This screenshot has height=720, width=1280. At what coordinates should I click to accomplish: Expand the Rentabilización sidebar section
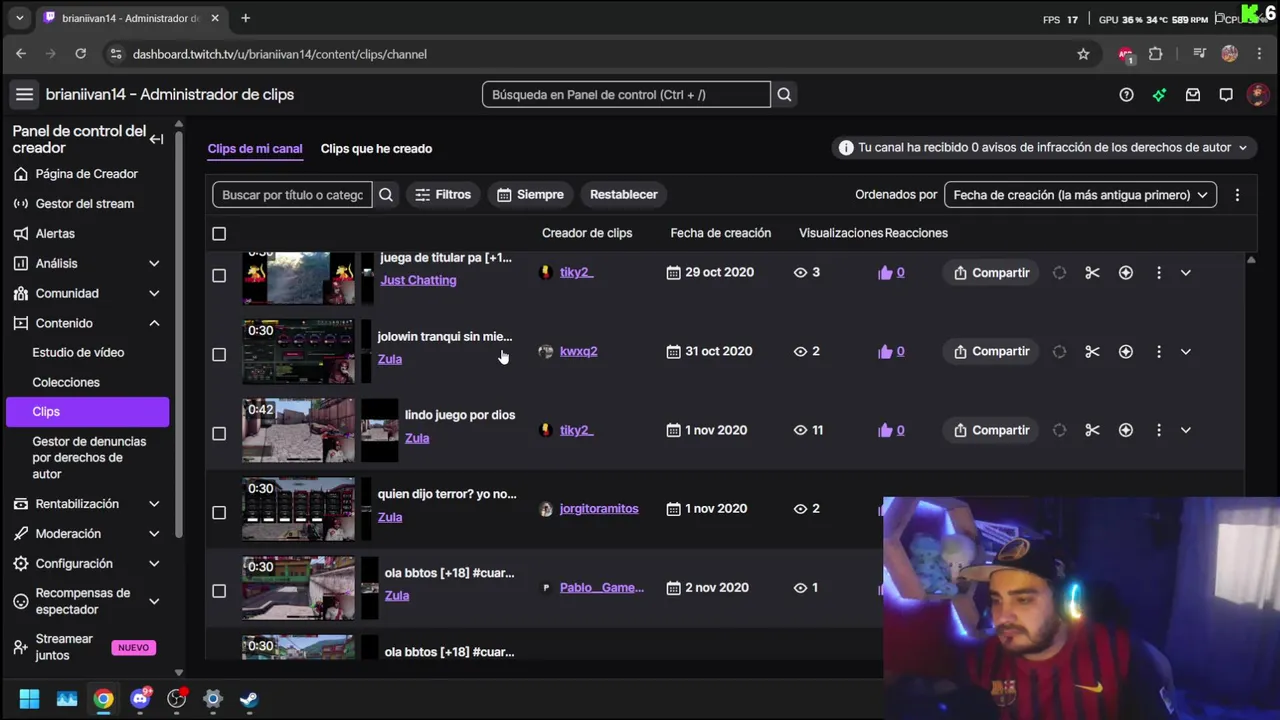[x=154, y=504]
